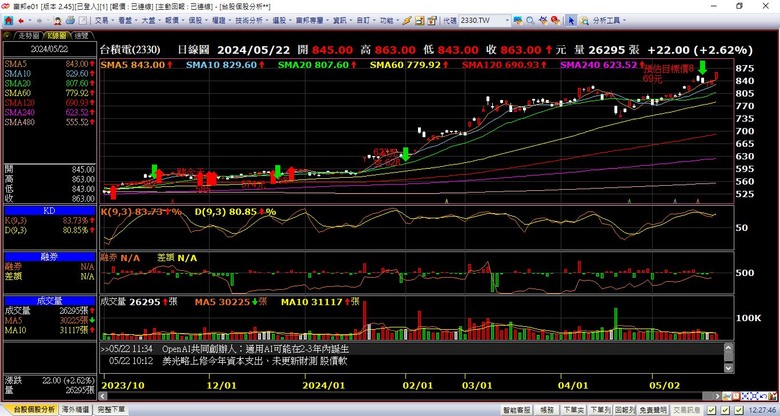Click the chart settings icon after scrollbar
The image size is (780, 416).
click(x=726, y=396)
